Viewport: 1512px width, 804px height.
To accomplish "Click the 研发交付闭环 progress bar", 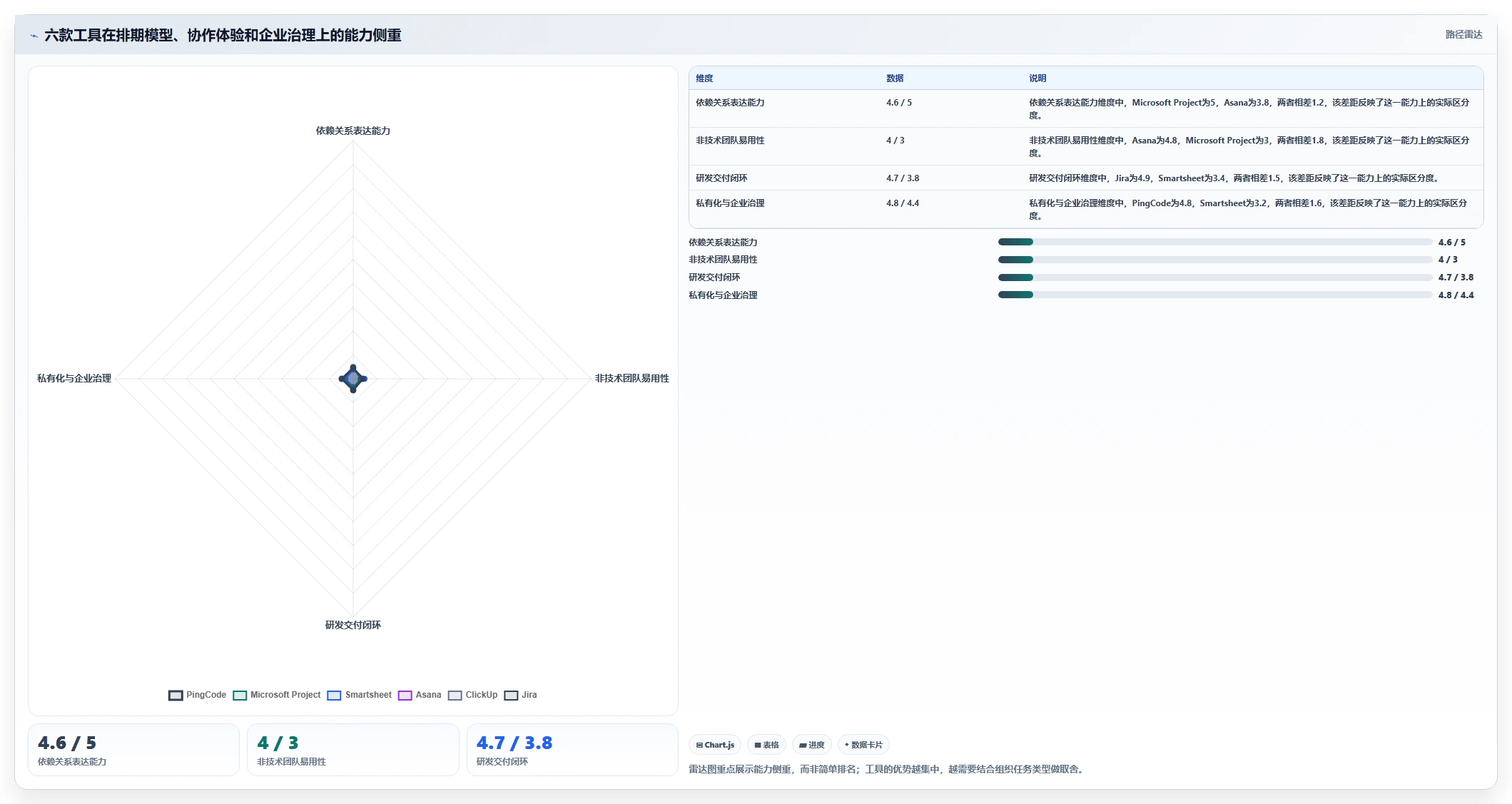I will click(x=1215, y=278).
